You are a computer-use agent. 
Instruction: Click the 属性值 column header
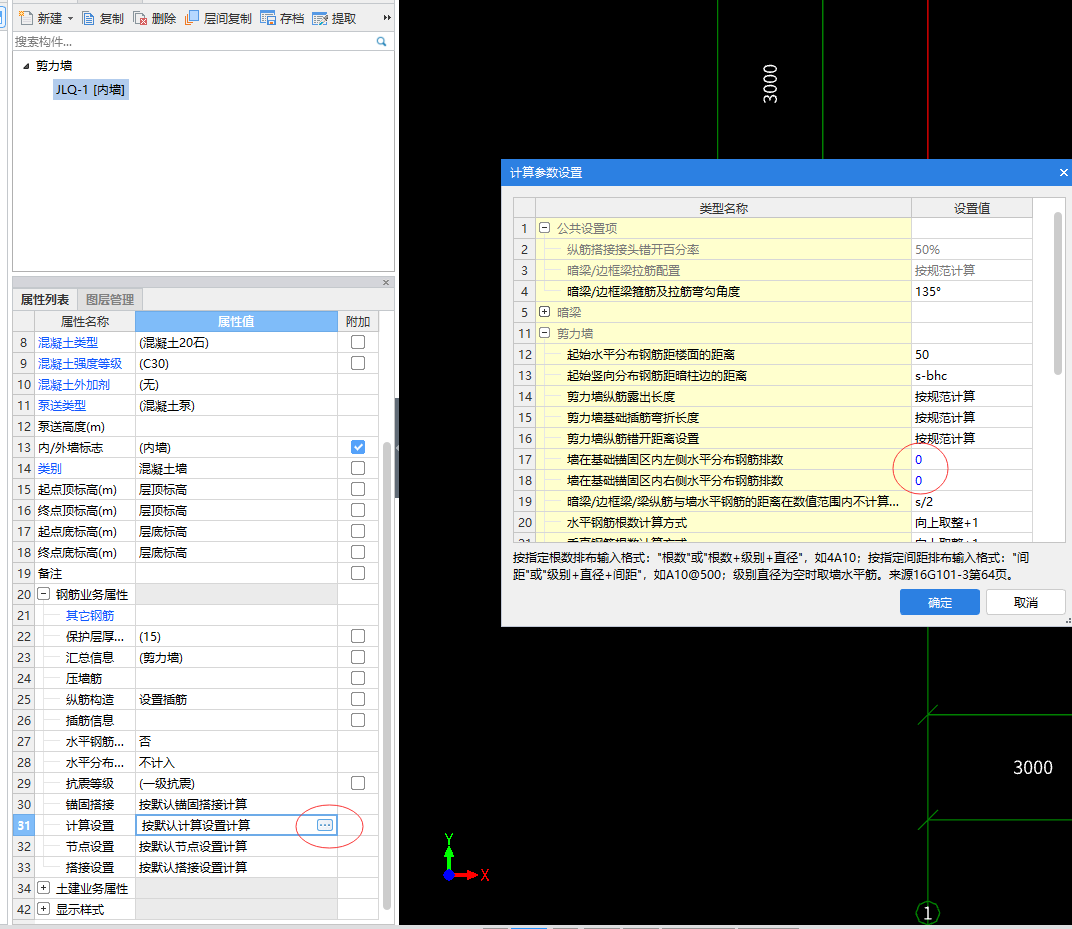coord(236,321)
